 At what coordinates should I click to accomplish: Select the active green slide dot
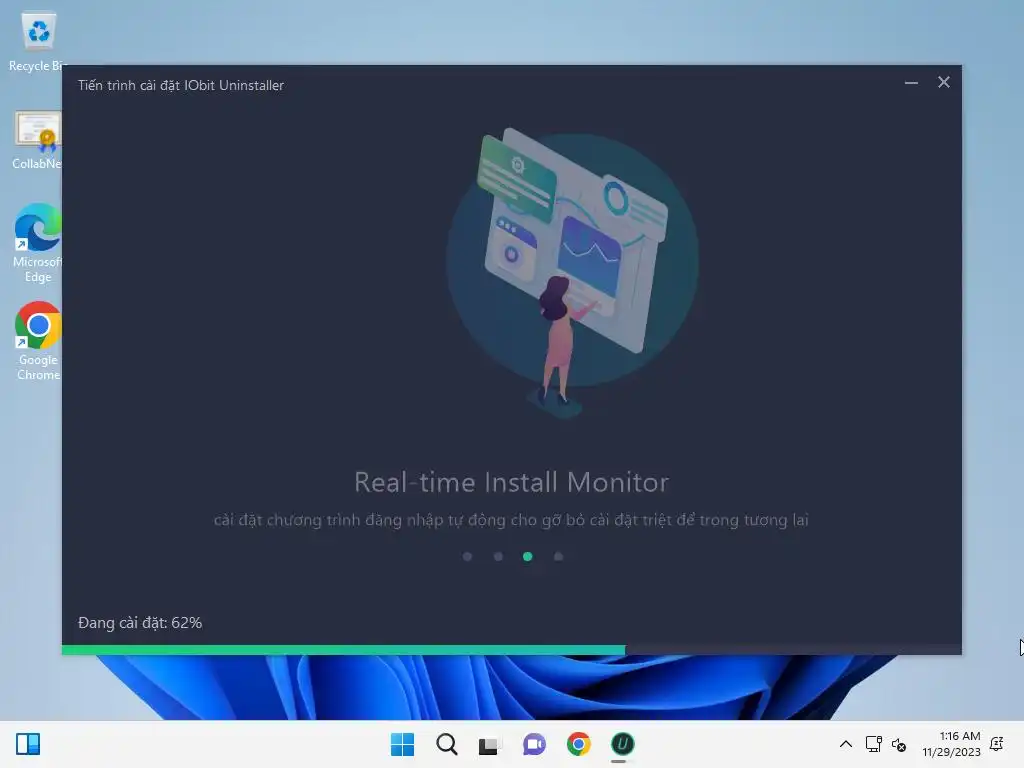tap(528, 556)
